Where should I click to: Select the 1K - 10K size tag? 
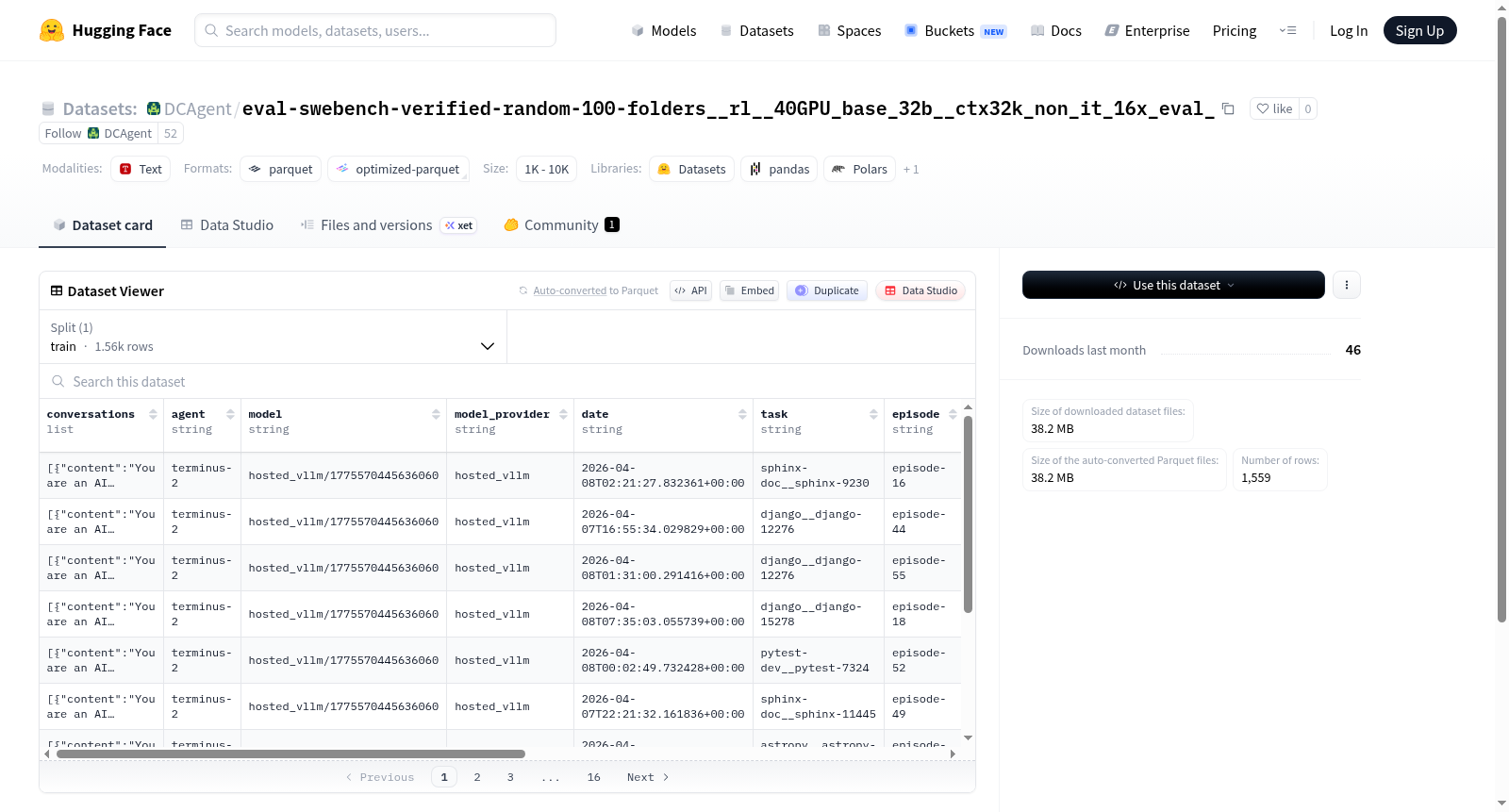click(x=546, y=169)
